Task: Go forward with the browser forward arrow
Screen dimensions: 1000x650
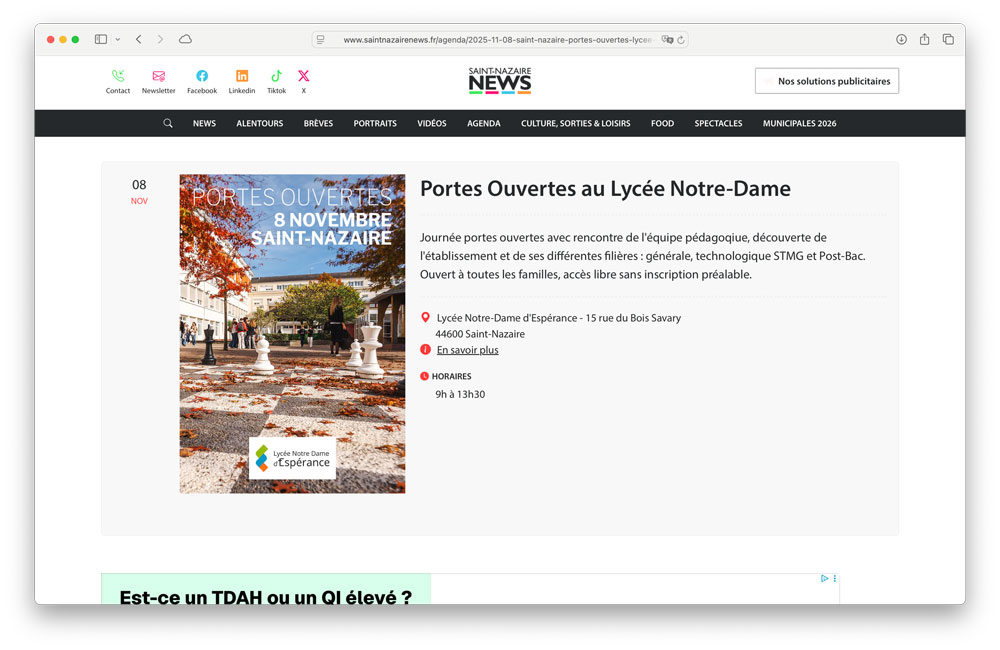Action: [x=160, y=39]
